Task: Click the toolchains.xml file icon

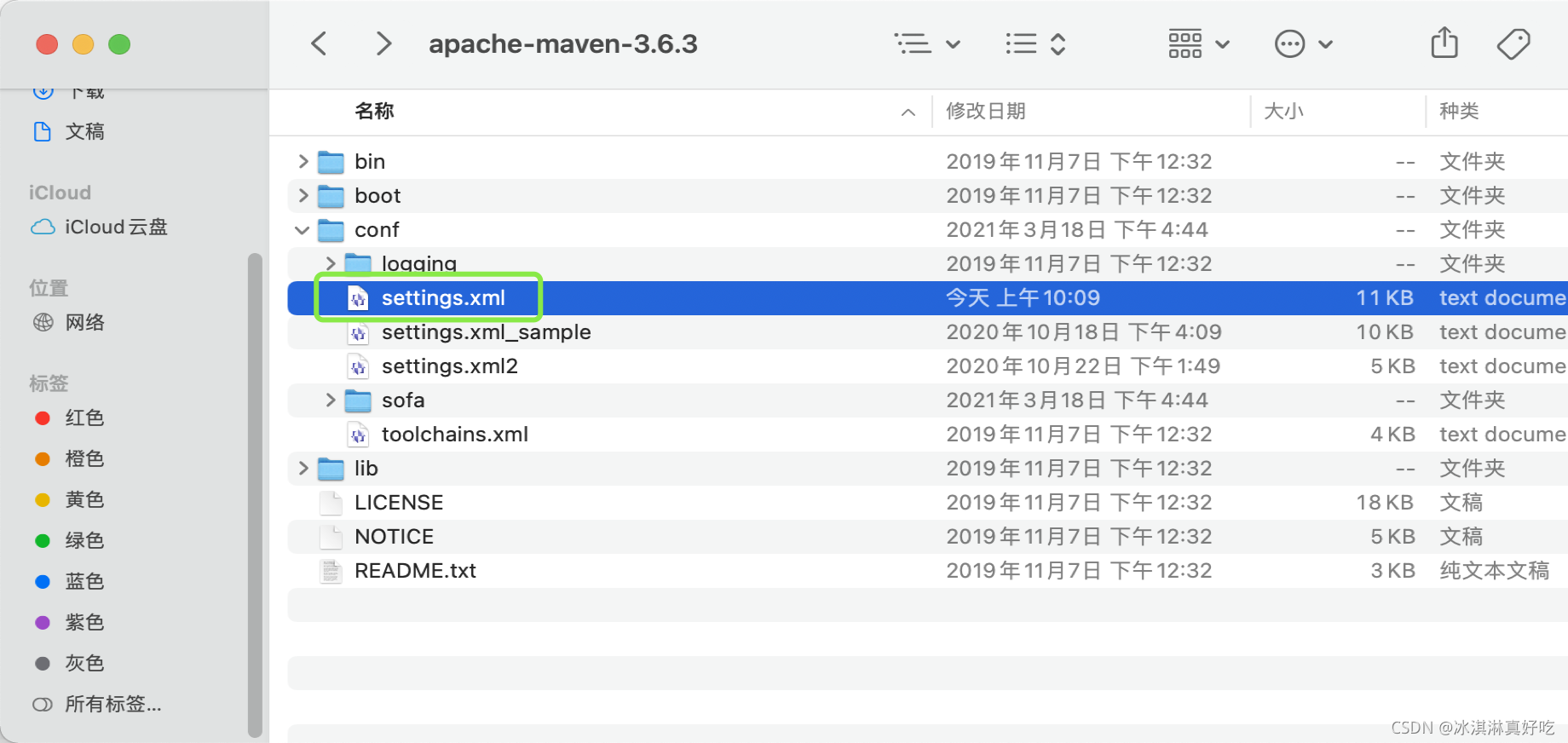Action: 359,435
